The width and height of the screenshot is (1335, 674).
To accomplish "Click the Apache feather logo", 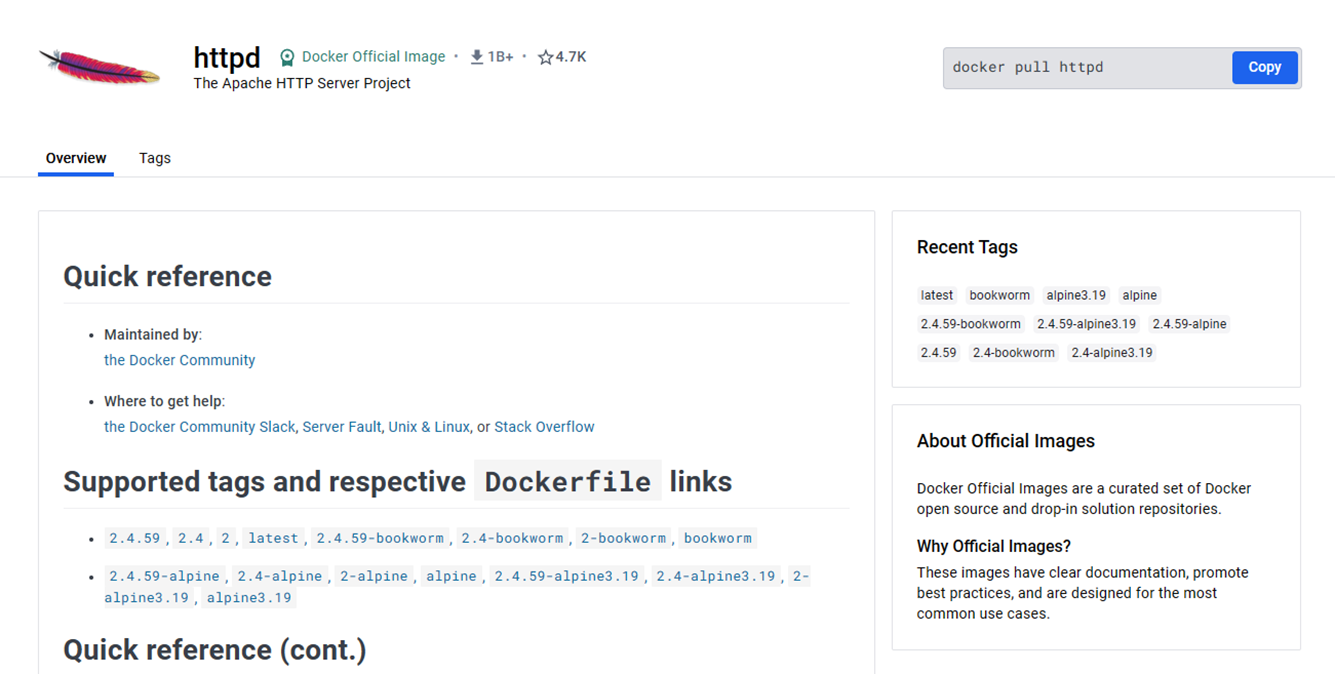I will pos(98,65).
